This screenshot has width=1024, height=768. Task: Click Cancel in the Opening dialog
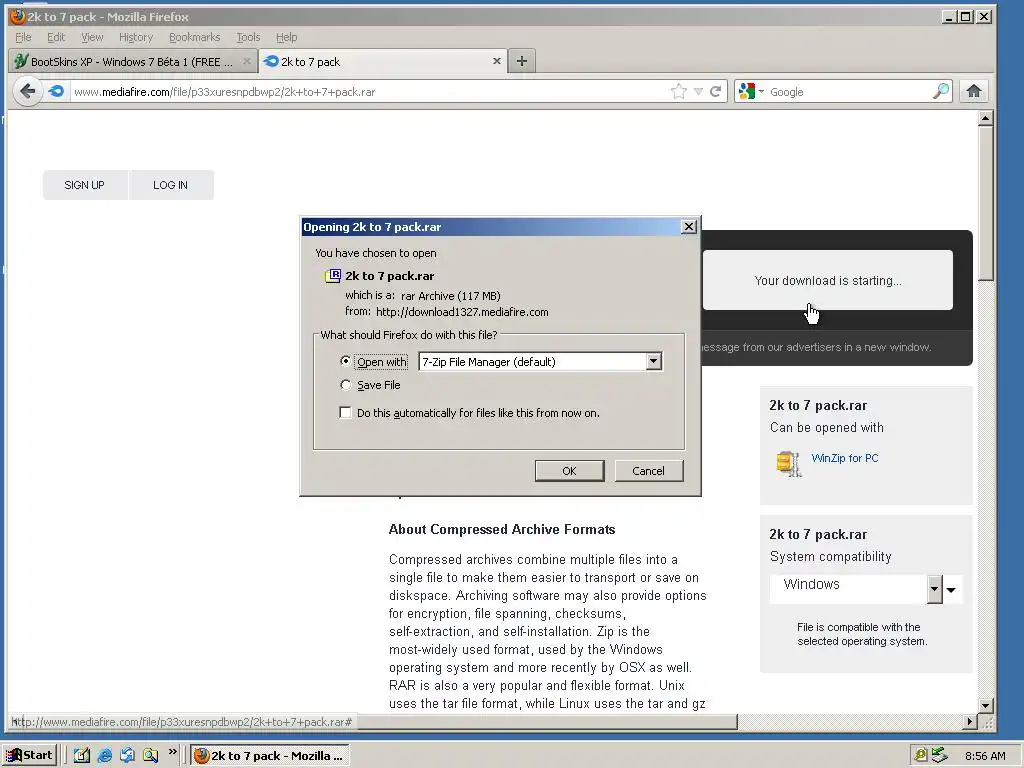point(648,471)
